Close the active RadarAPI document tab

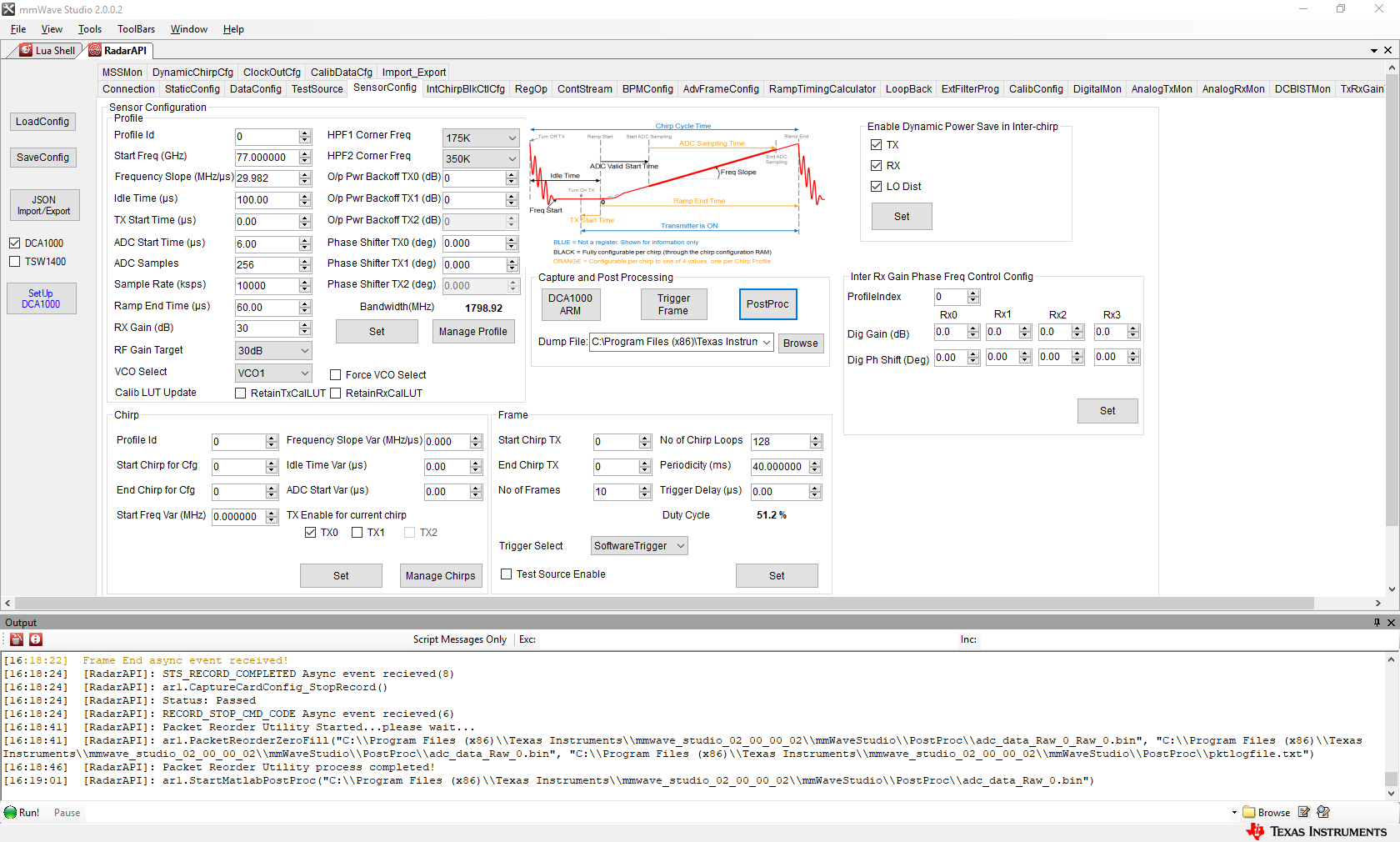click(x=1388, y=51)
